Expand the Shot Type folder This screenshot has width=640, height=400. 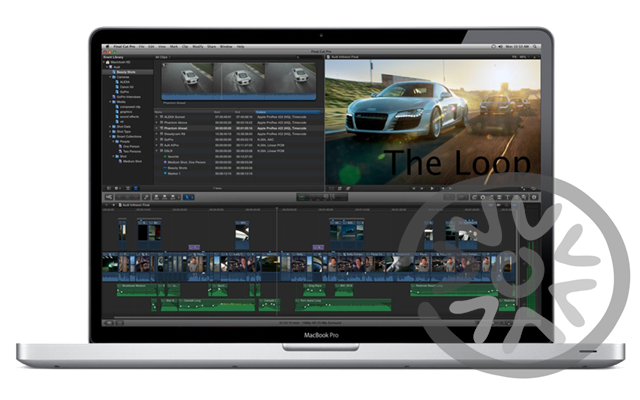(x=110, y=131)
